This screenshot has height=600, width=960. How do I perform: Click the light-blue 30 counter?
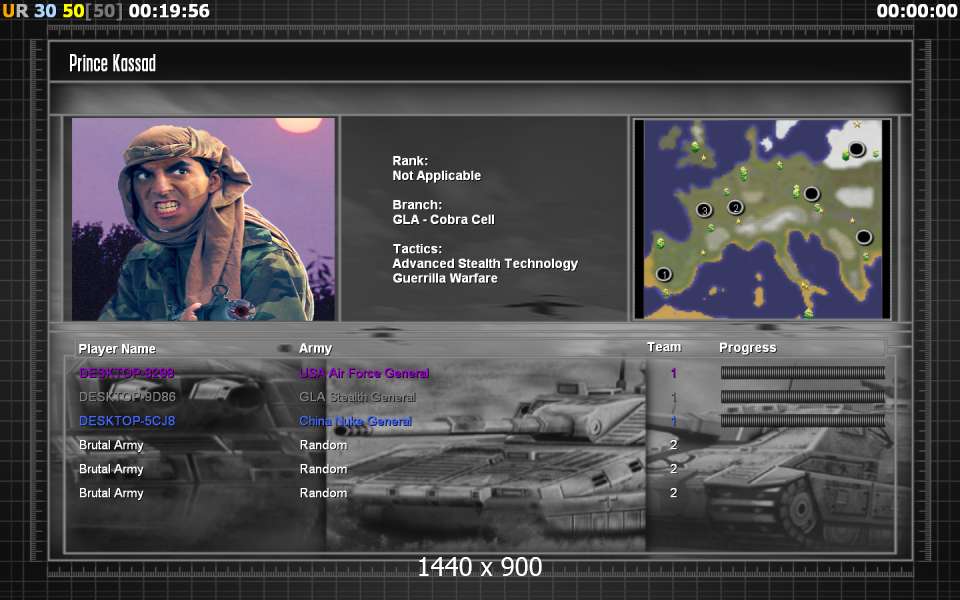tap(45, 10)
